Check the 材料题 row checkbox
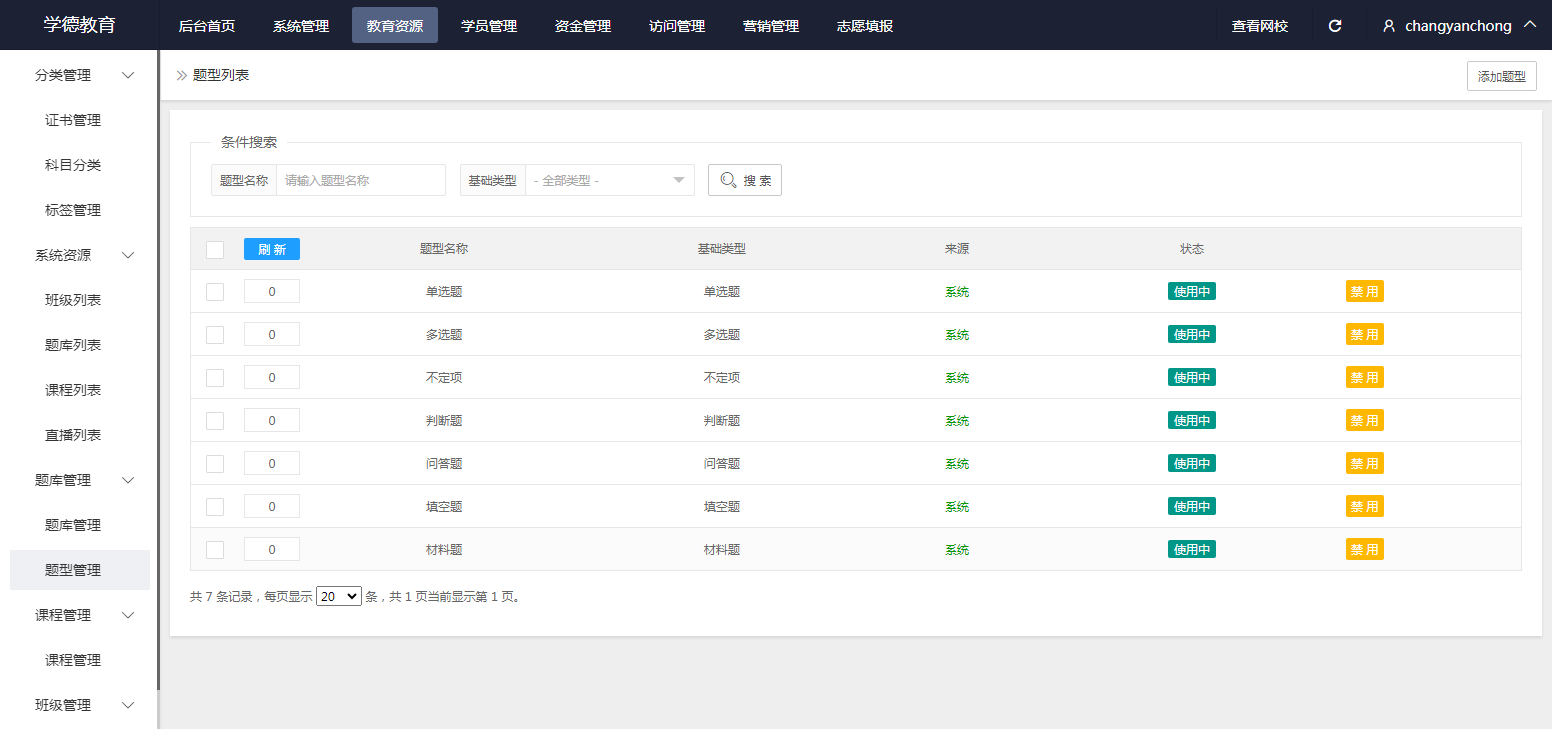Screen dimensions: 1552x729 click(x=215, y=550)
